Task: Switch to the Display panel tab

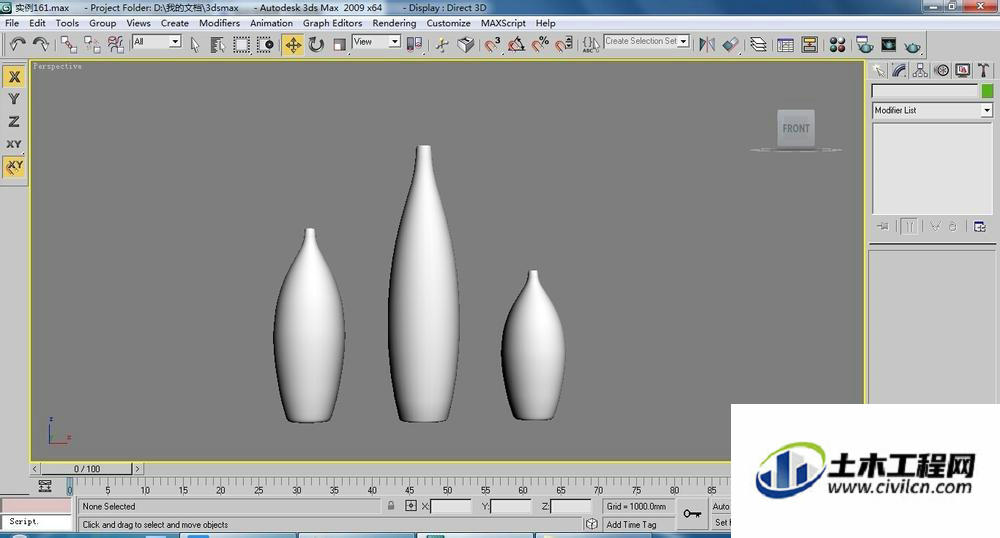Action: [963, 71]
